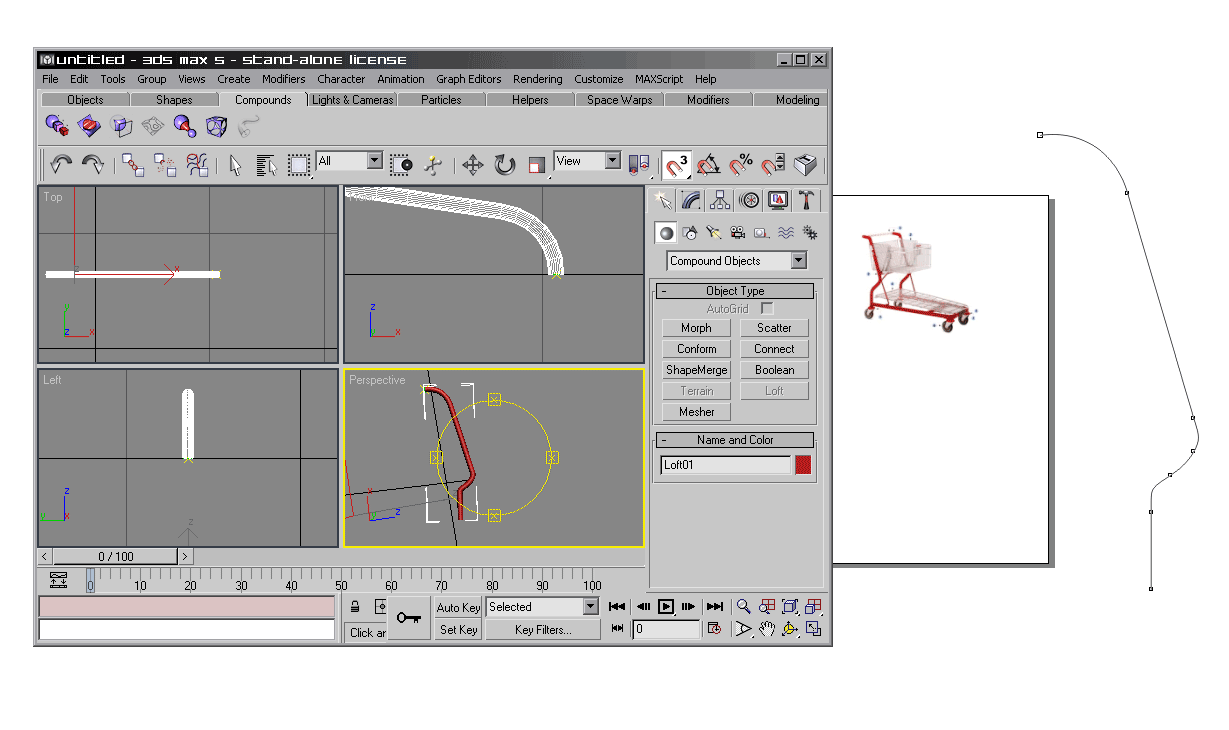Open the Modifiers menu
The width and height of the screenshot is (1229, 730).
(284, 79)
